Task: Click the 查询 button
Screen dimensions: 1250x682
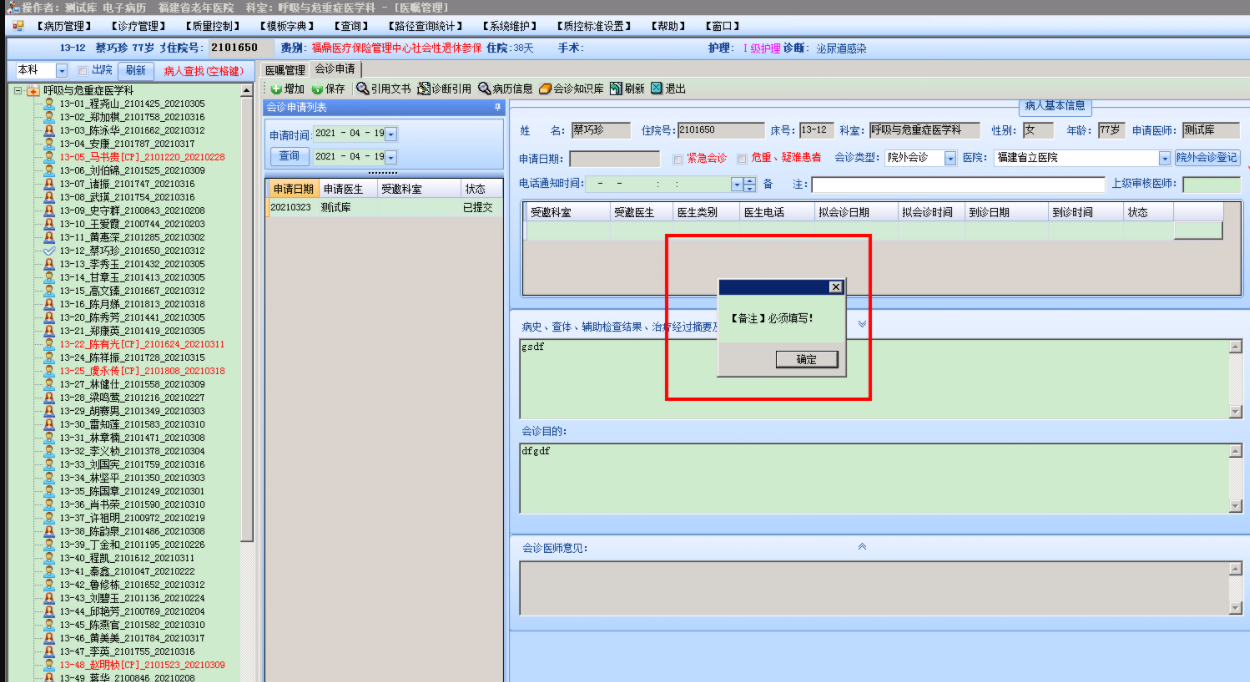Action: pos(289,157)
